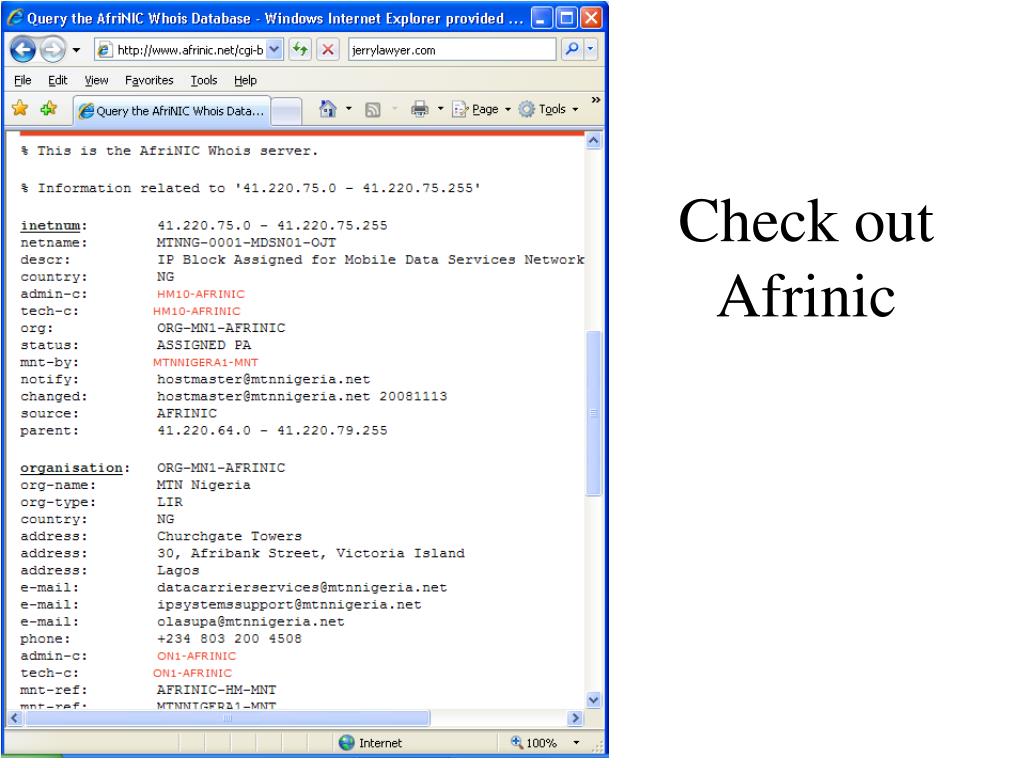The image size is (1024, 768).
Task: Expand the Home button dropdown arrow
Action: point(349,109)
